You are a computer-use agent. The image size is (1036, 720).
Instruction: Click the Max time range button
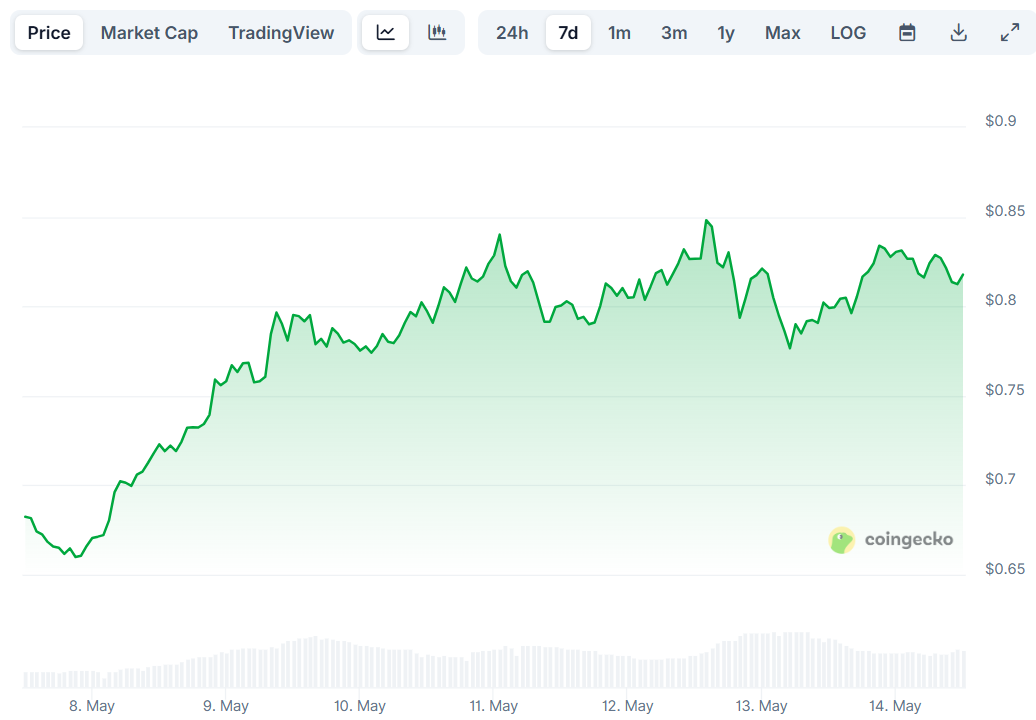(x=782, y=32)
